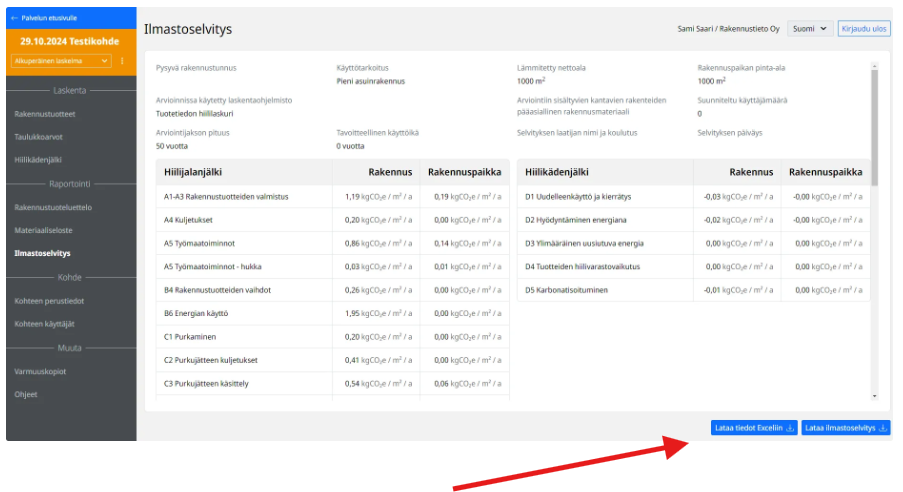Click the scrollbar up arrow
This screenshot has height=492, width=903.
(x=875, y=66)
